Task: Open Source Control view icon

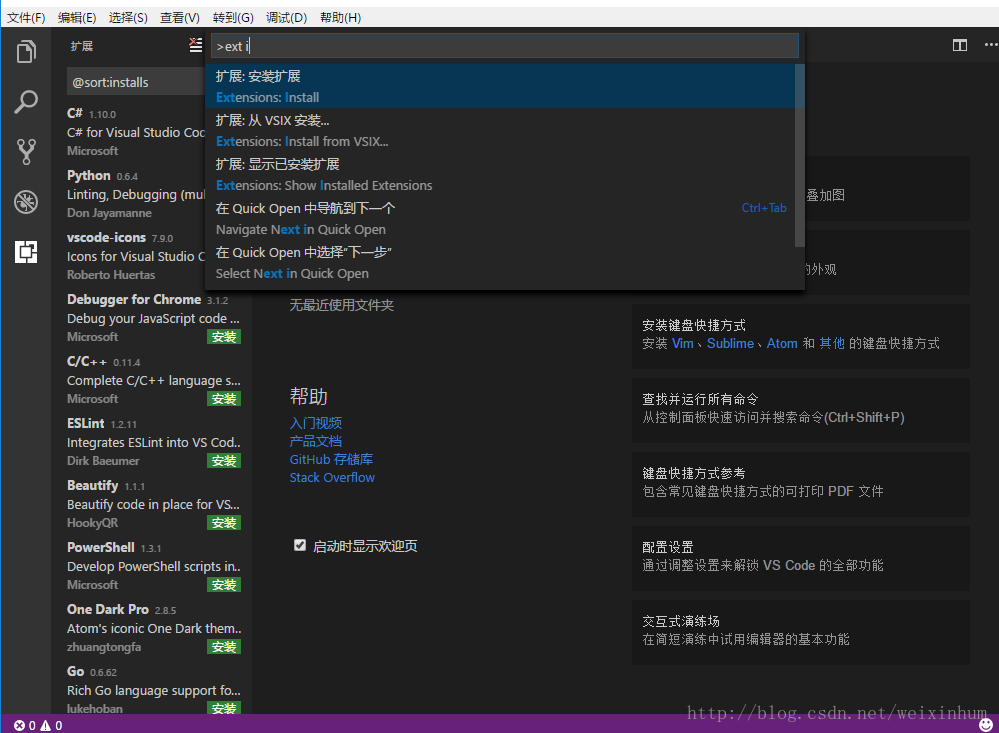Action: (x=26, y=152)
